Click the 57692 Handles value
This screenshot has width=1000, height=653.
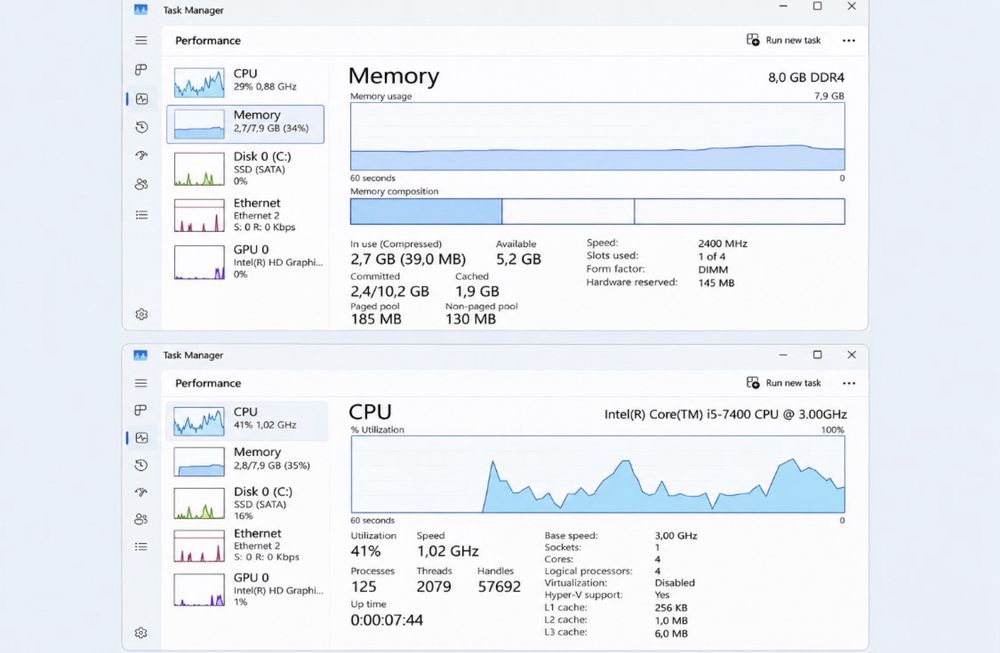click(x=499, y=587)
